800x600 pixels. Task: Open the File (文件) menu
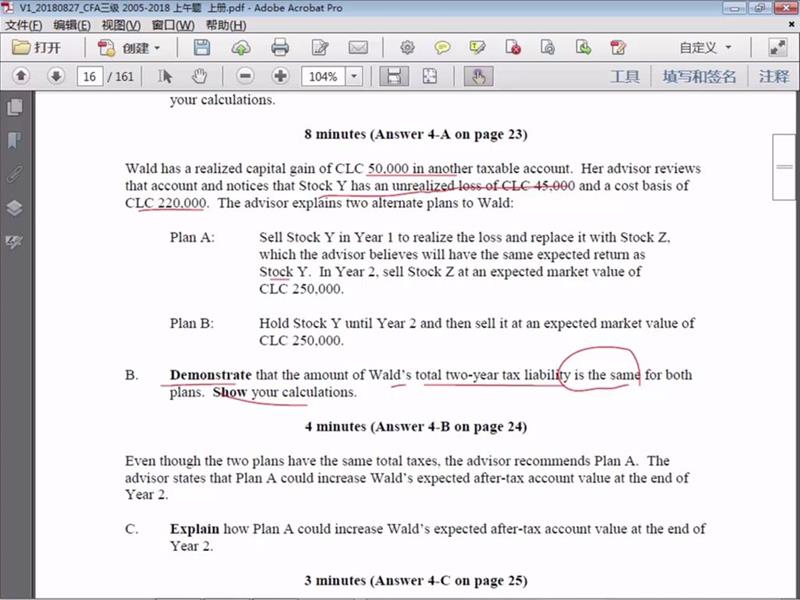click(23, 25)
